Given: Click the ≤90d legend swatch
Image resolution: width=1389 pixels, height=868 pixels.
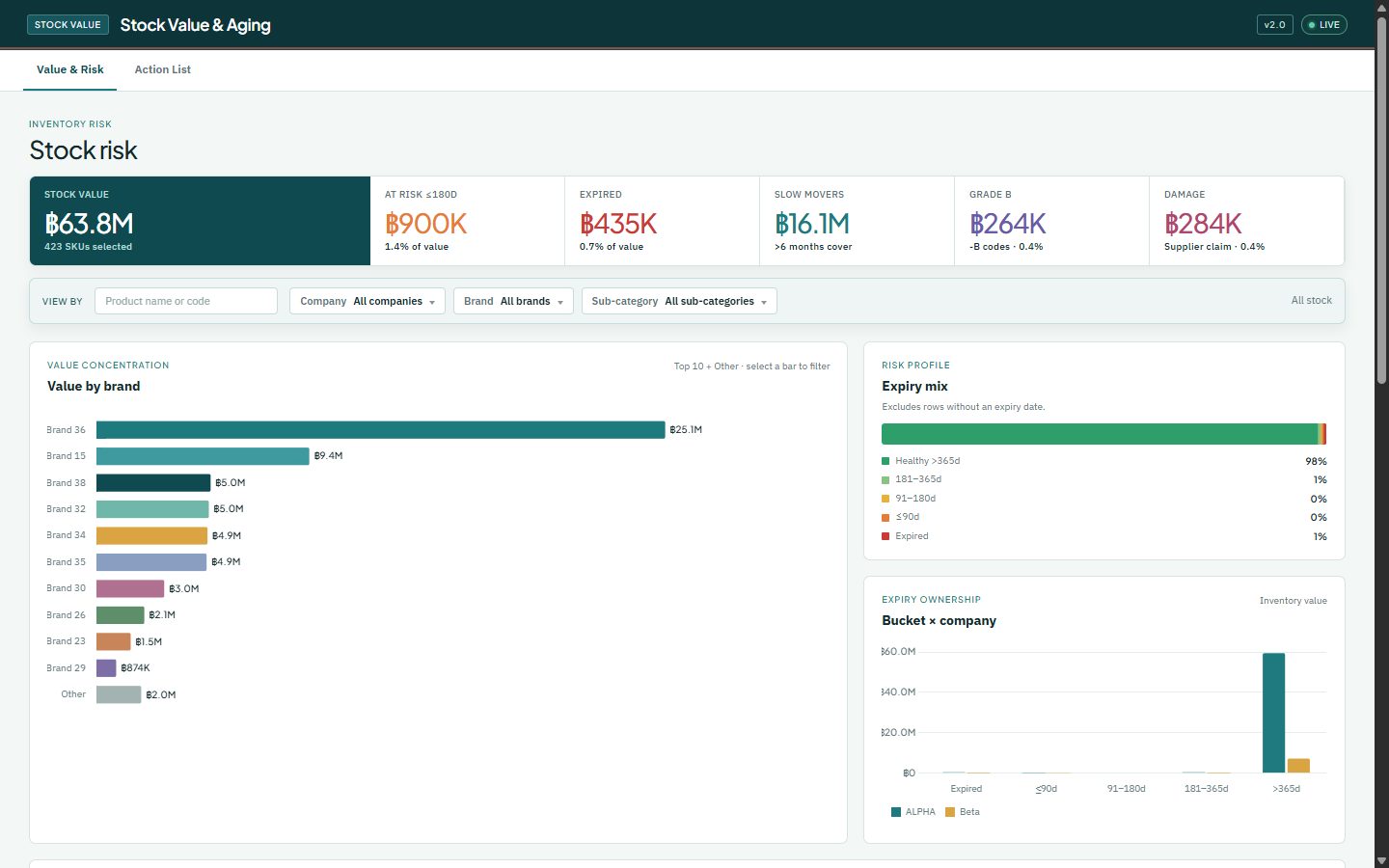Looking at the screenshot, I should point(885,518).
